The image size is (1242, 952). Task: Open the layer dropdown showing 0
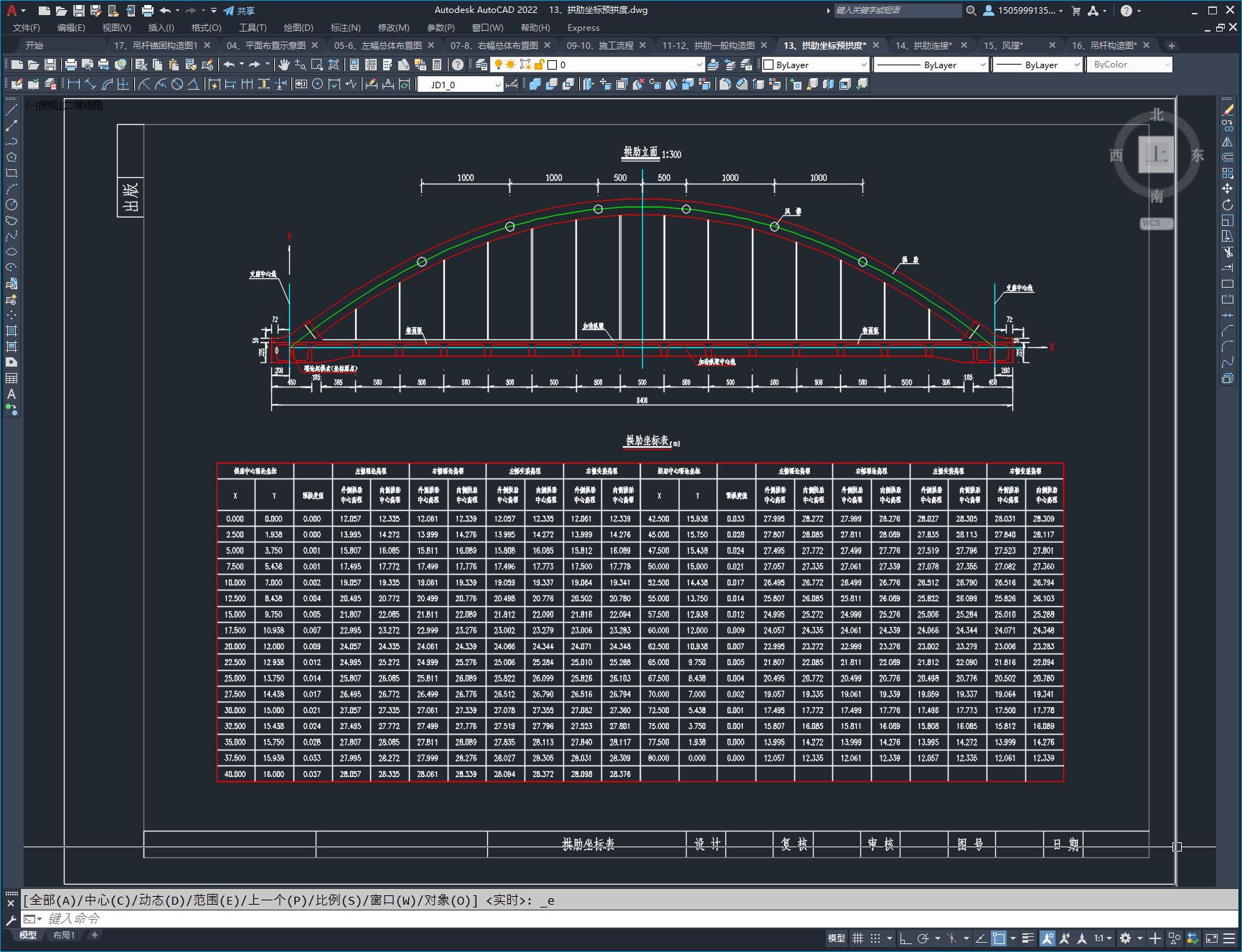click(626, 65)
